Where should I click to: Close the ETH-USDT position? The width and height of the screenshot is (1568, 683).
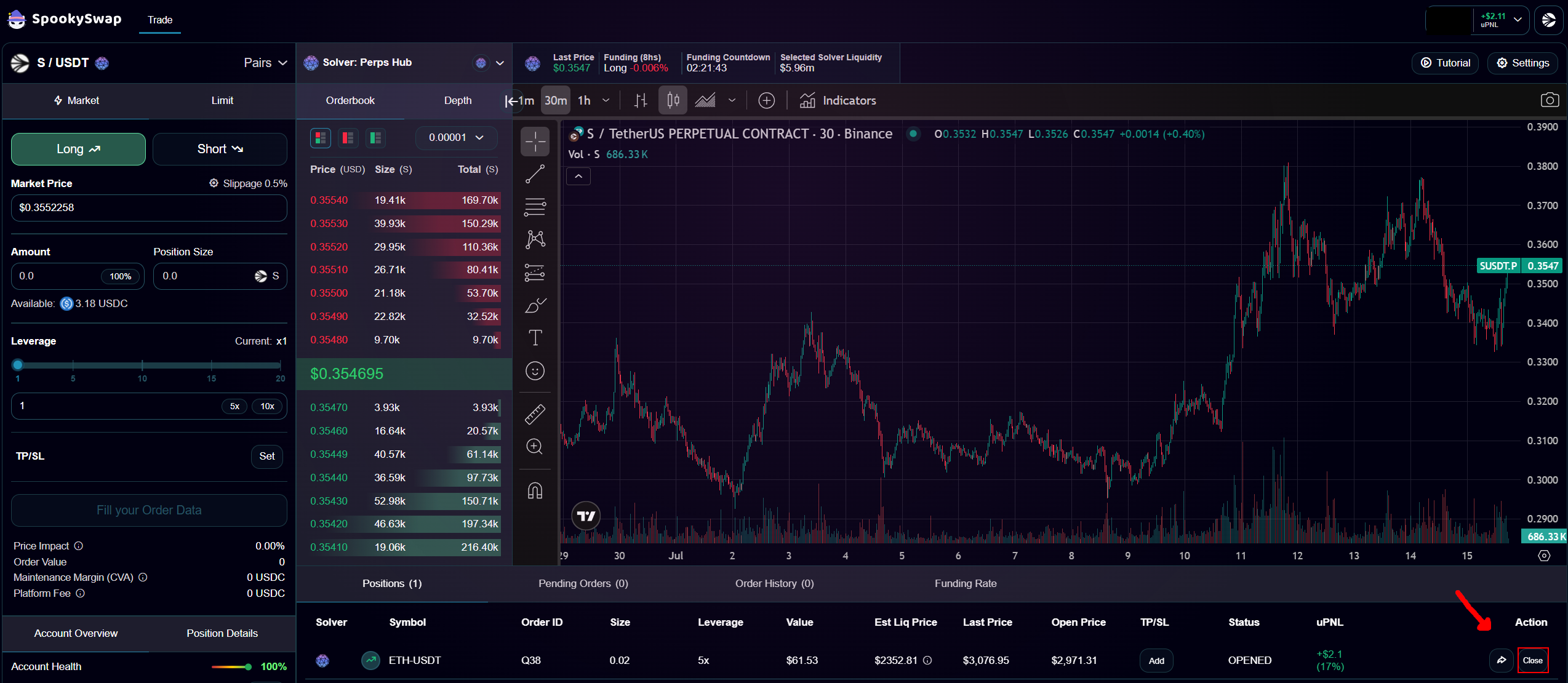[1532, 660]
